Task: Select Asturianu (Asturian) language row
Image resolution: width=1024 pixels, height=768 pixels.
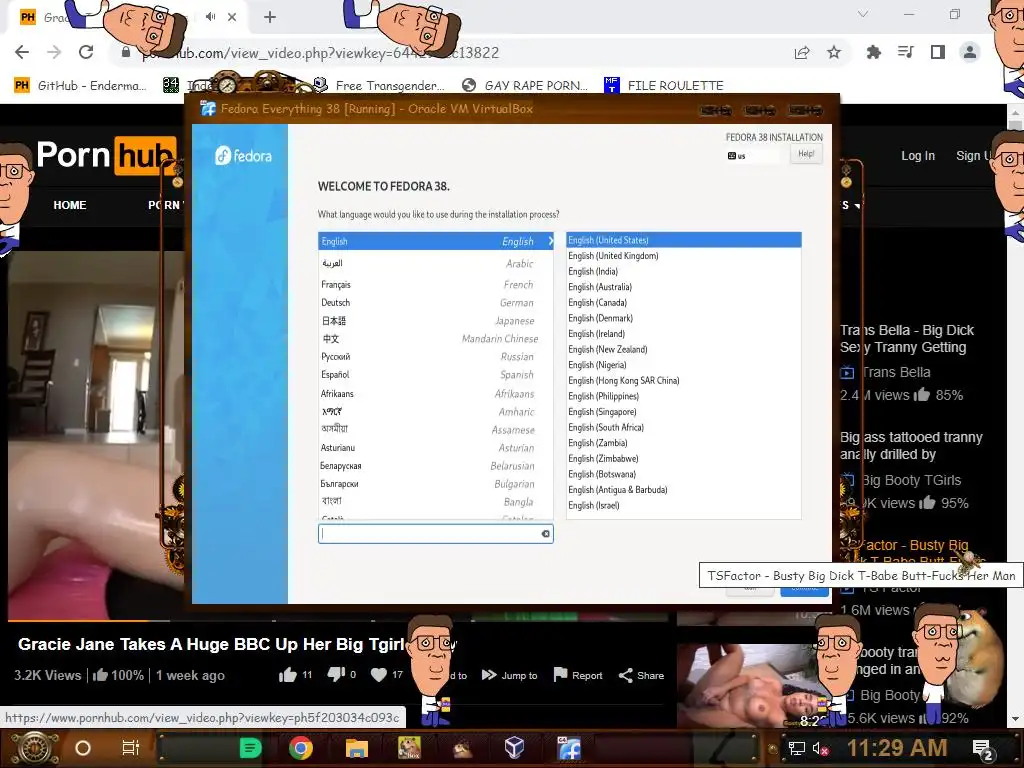Action: click(x=436, y=448)
